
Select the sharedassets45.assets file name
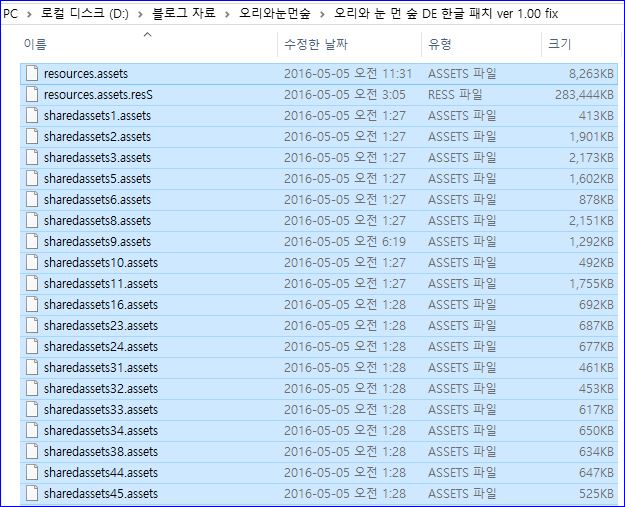[x=101, y=493]
